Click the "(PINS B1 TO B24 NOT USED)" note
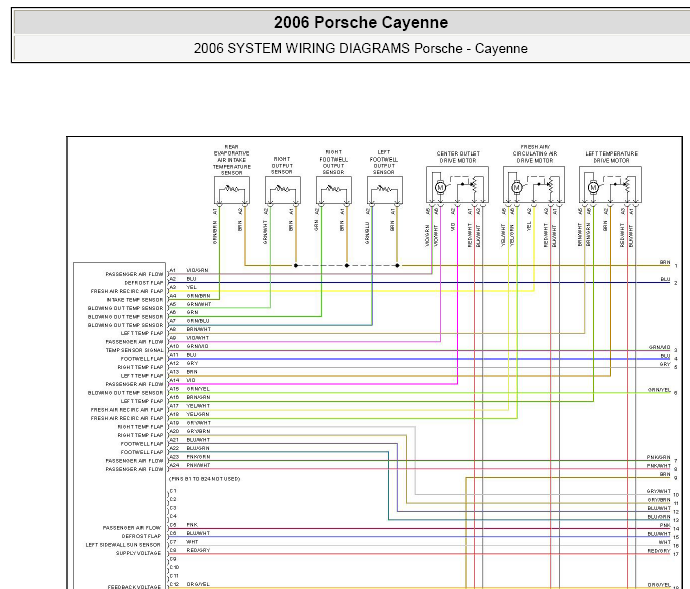This screenshot has height=589, width=690. [x=205, y=479]
